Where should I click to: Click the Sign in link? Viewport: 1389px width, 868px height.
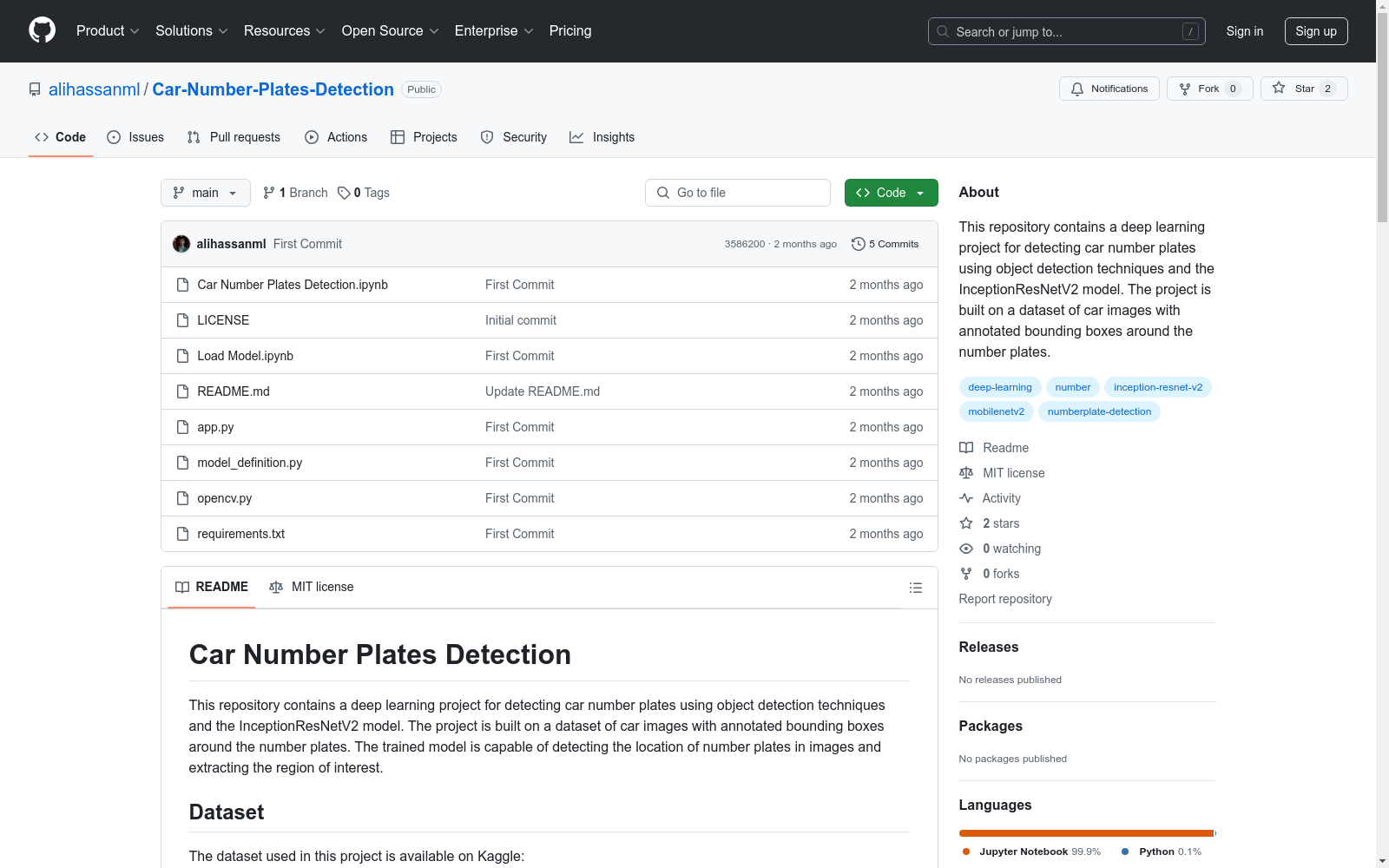point(1245,31)
